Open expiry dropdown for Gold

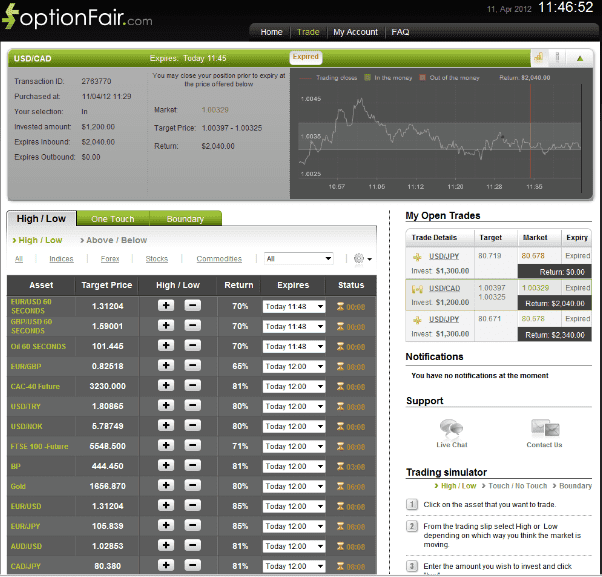pos(294,486)
